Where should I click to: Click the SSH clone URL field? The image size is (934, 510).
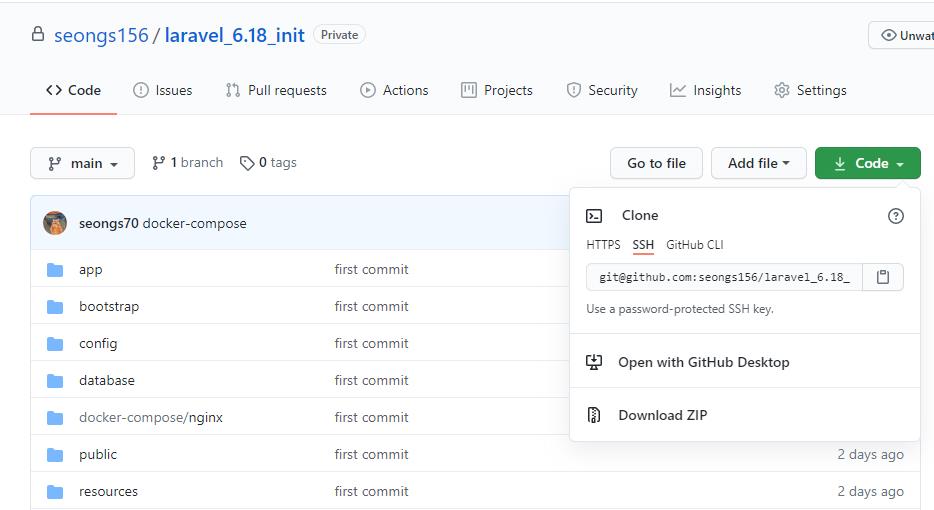click(x=724, y=277)
